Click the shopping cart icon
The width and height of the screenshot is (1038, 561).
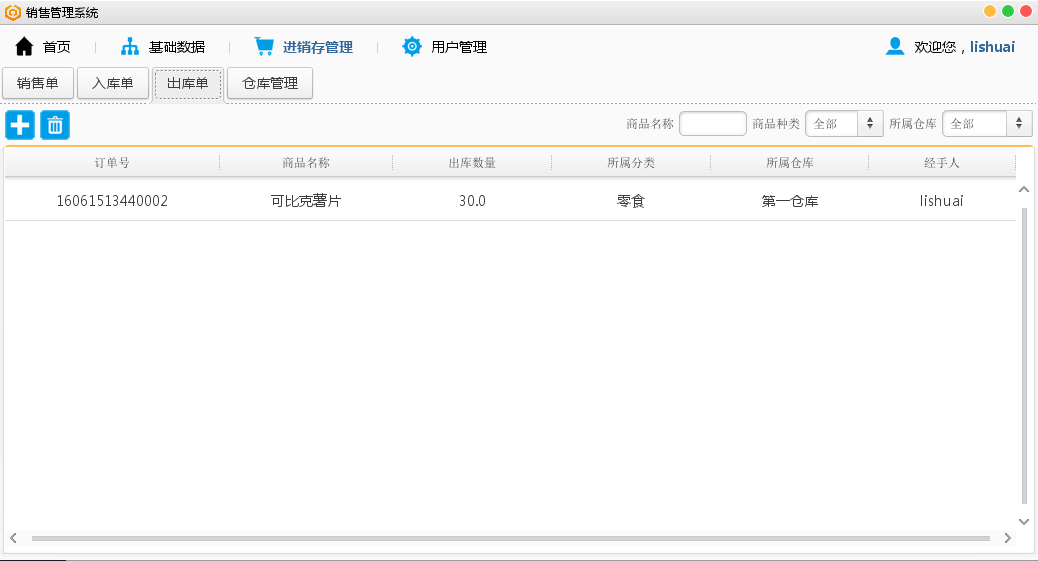click(264, 46)
